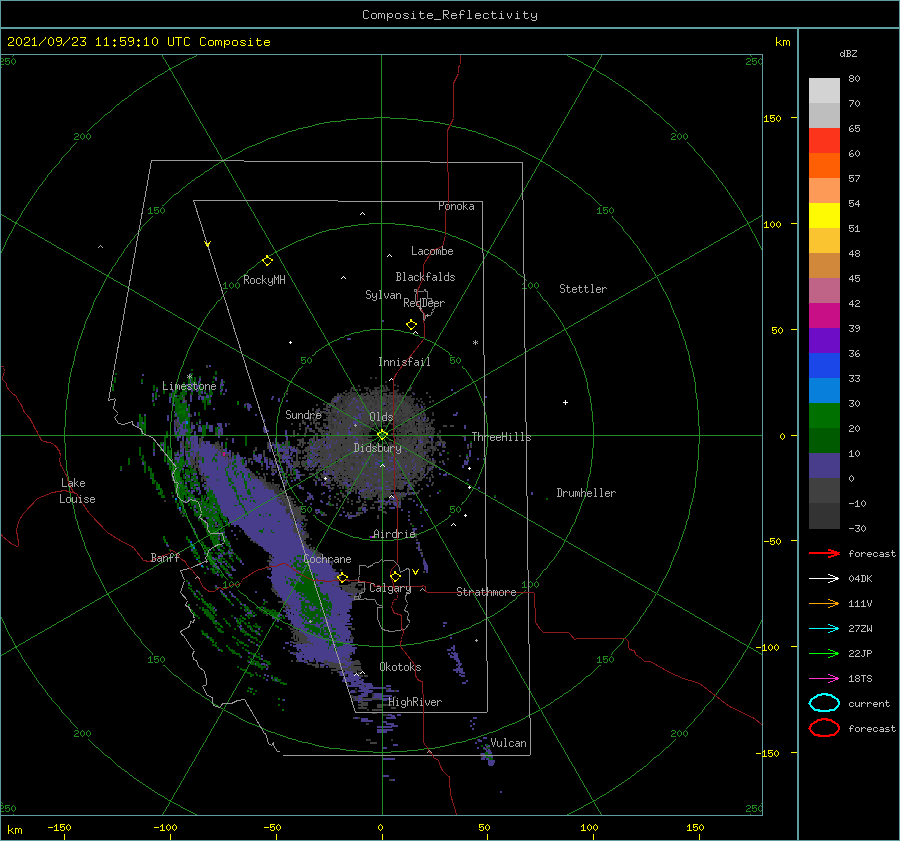900x841 pixels.
Task: Click the Cochrane town label
Action: 327,559
